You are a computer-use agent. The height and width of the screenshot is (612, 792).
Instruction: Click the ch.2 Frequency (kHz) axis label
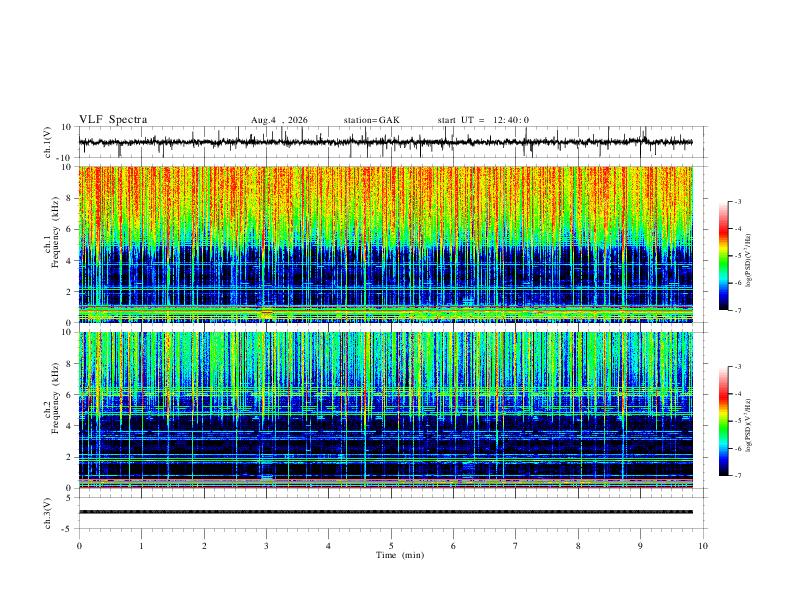(x=51, y=410)
